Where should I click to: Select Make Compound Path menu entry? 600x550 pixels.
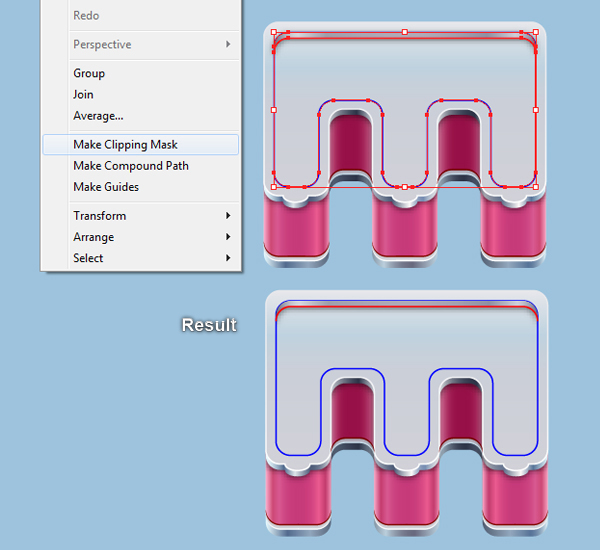pos(140,166)
